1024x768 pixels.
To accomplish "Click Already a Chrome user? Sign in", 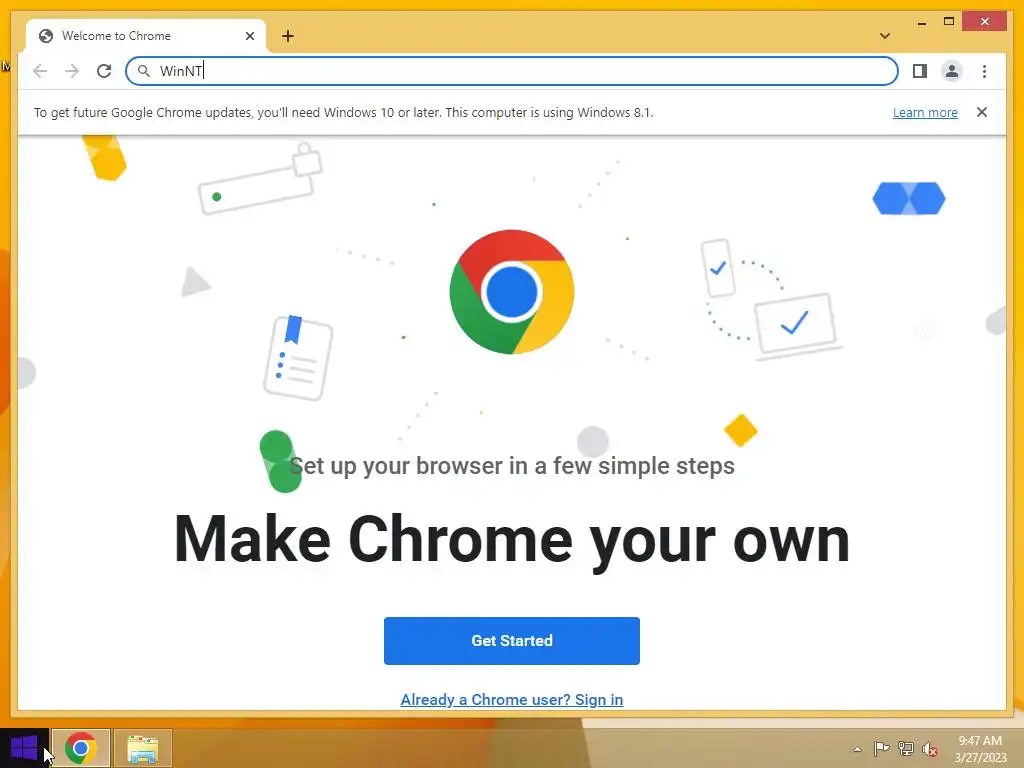I will (x=511, y=699).
